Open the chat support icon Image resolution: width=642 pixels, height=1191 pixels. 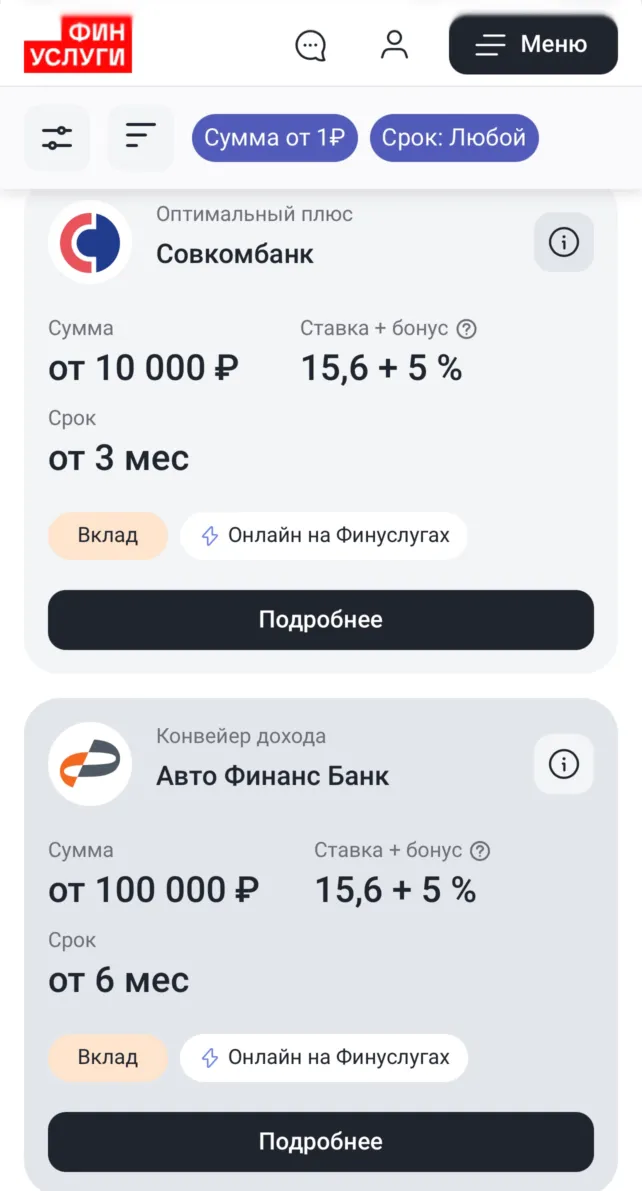tap(311, 44)
